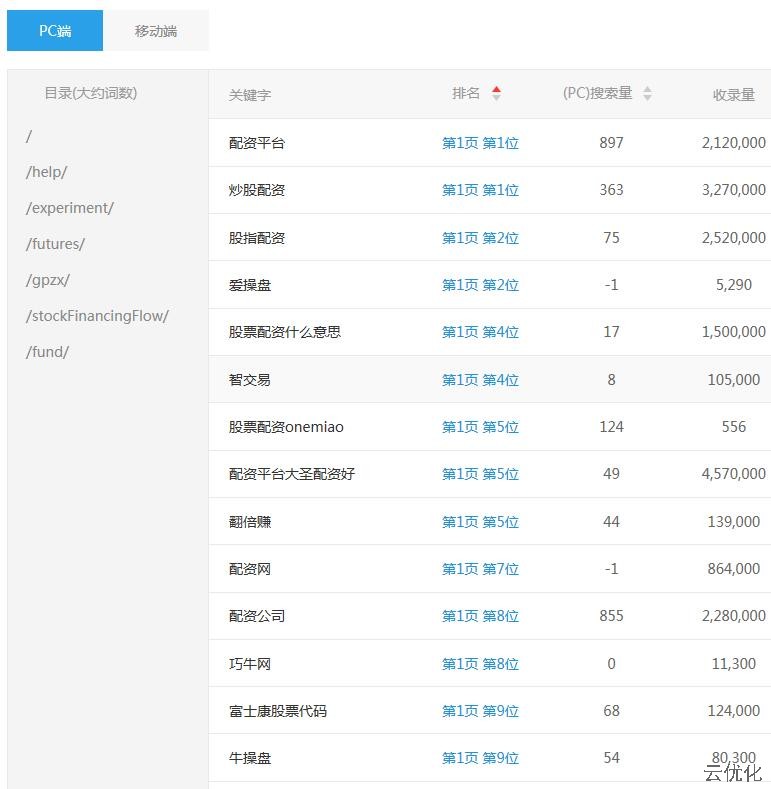Click indexed count 139,000

tap(734, 522)
